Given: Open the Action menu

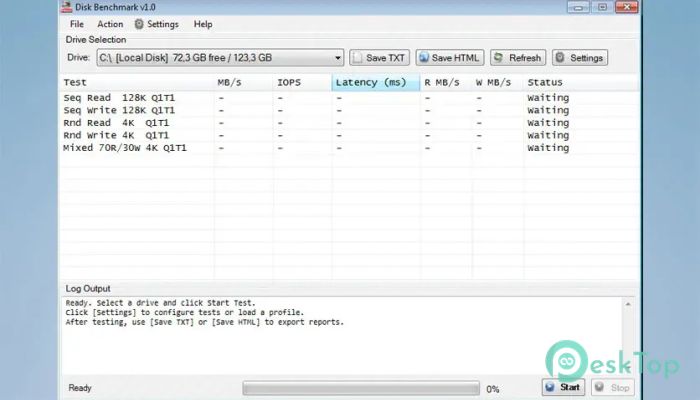Looking at the screenshot, I should 110,24.
